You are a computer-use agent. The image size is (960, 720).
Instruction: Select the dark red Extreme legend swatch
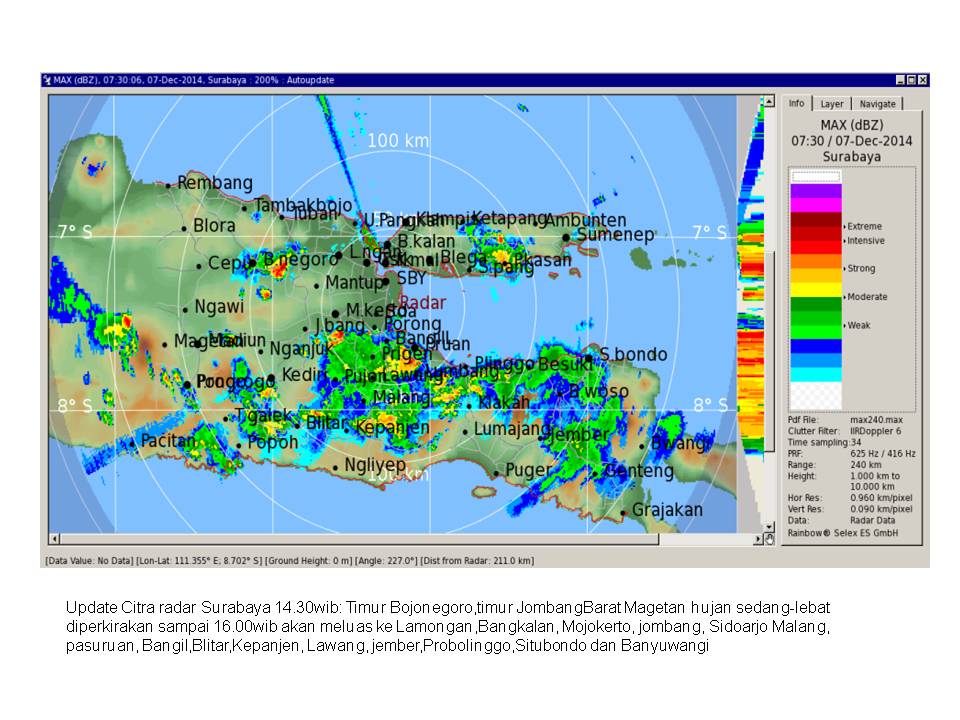coord(816,219)
